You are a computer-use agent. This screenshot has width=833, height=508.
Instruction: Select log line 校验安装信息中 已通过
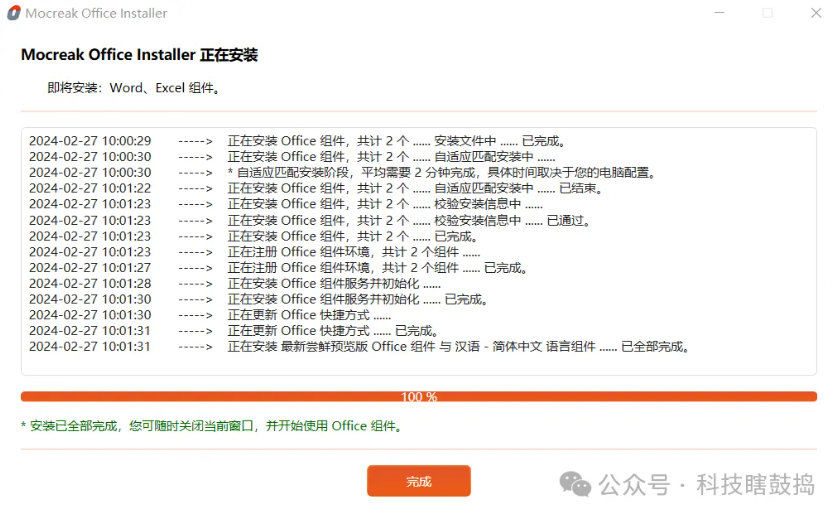[310, 220]
